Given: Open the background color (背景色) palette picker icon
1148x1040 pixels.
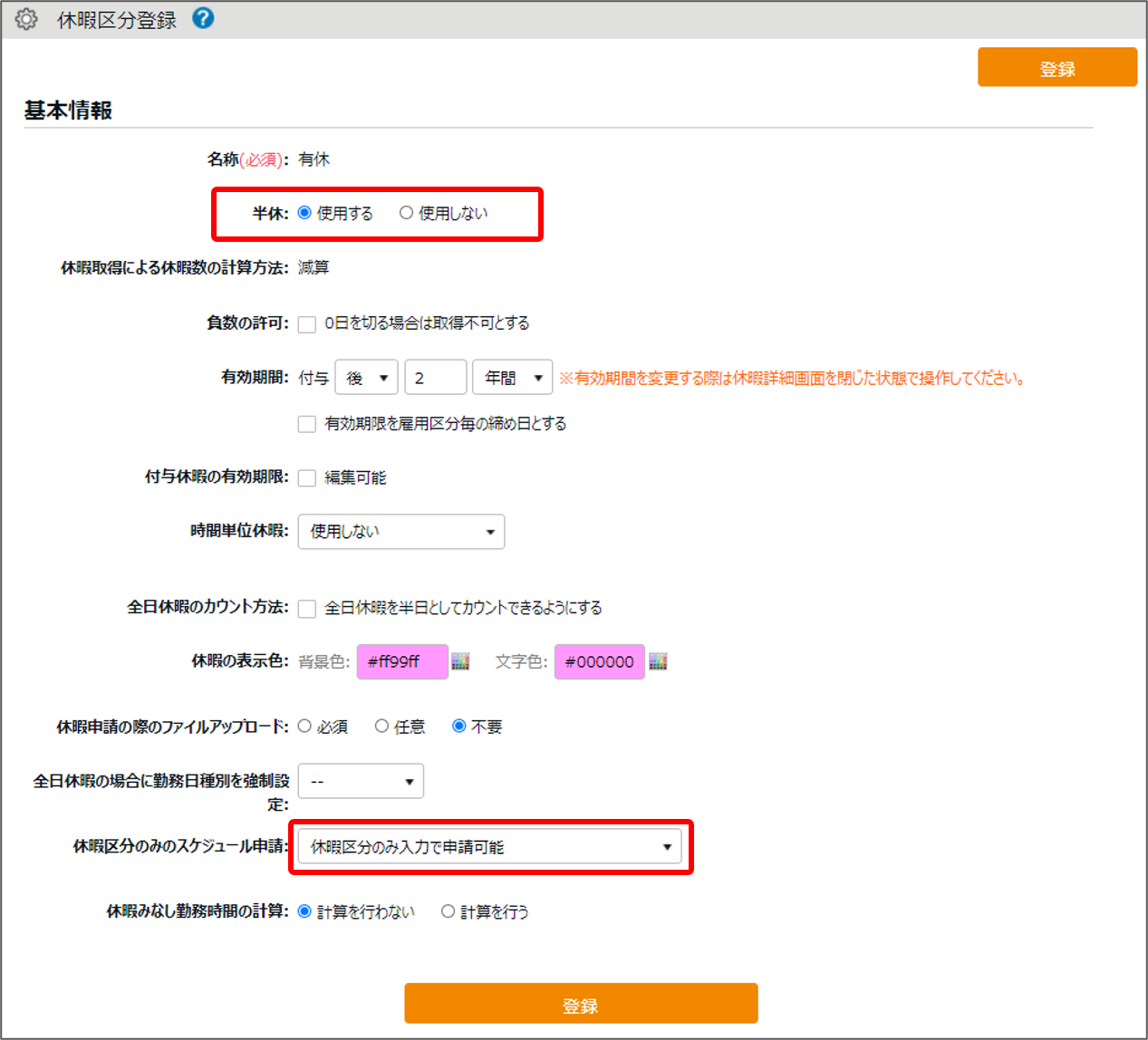Looking at the screenshot, I should point(460,661).
